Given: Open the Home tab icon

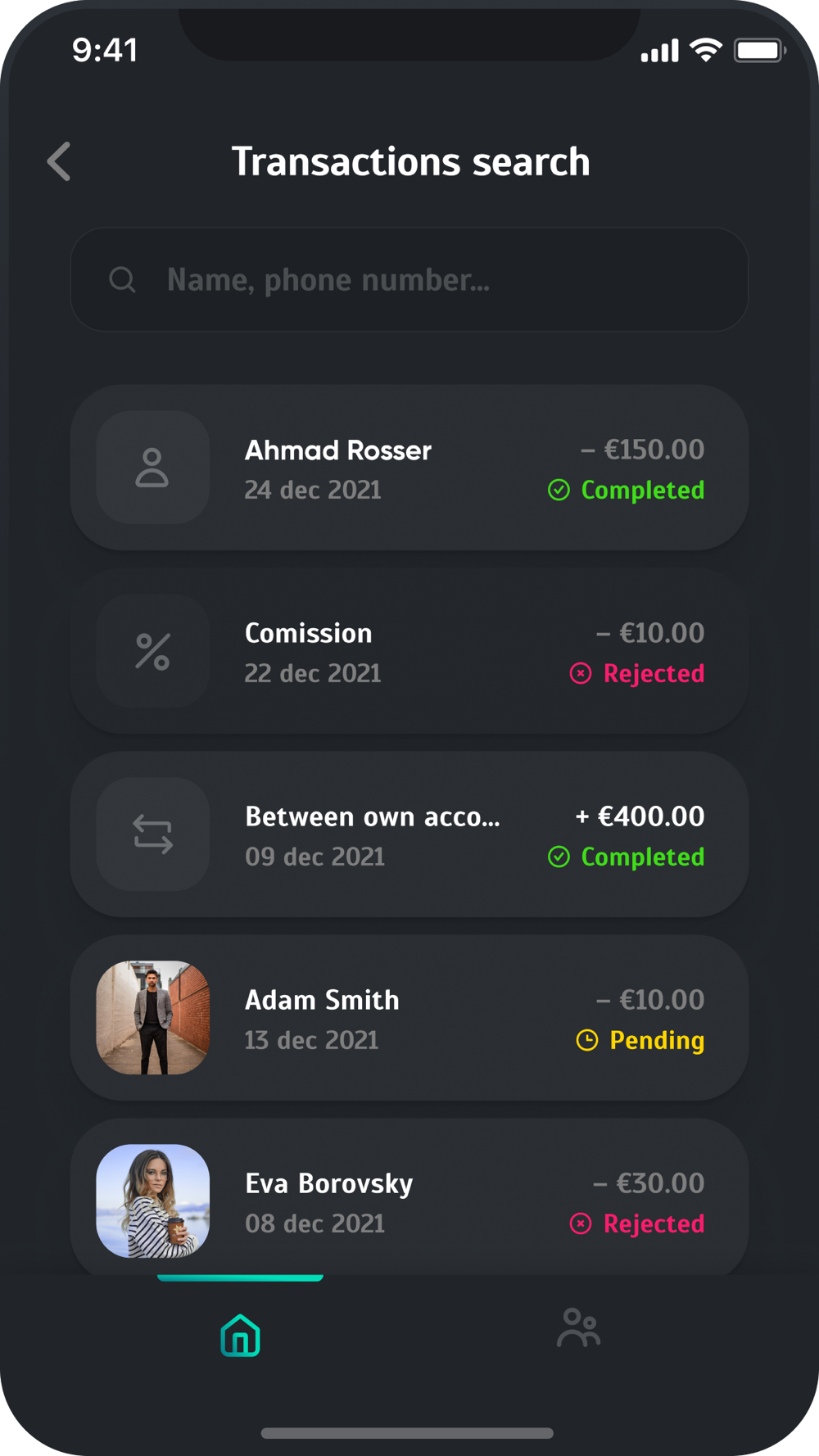Looking at the screenshot, I should pyautogui.click(x=240, y=1335).
